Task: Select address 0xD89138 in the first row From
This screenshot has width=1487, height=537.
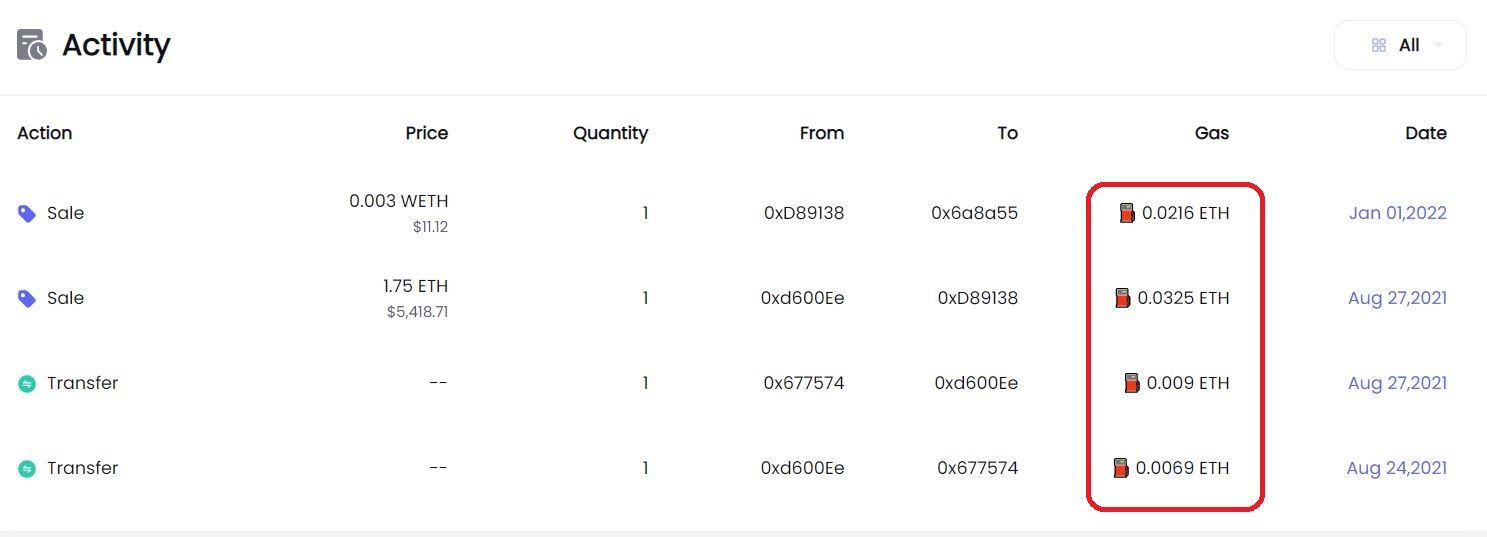Action: 804,213
